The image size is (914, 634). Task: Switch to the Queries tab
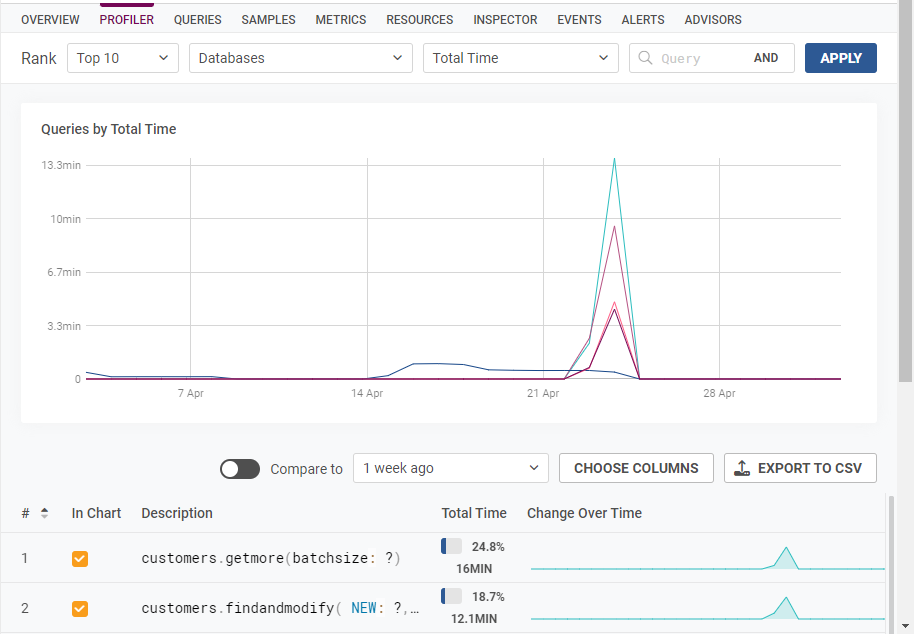click(x=198, y=19)
